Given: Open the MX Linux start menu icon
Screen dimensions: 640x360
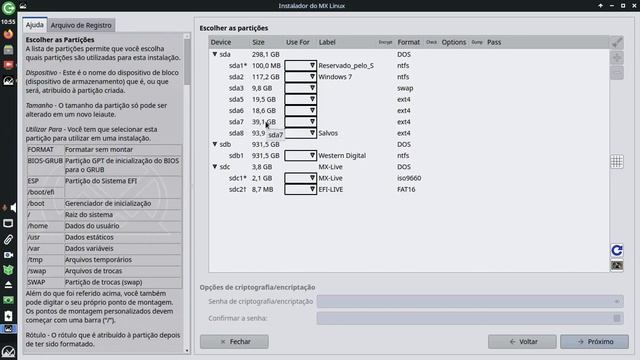Looking at the screenshot, I should pos(8,352).
